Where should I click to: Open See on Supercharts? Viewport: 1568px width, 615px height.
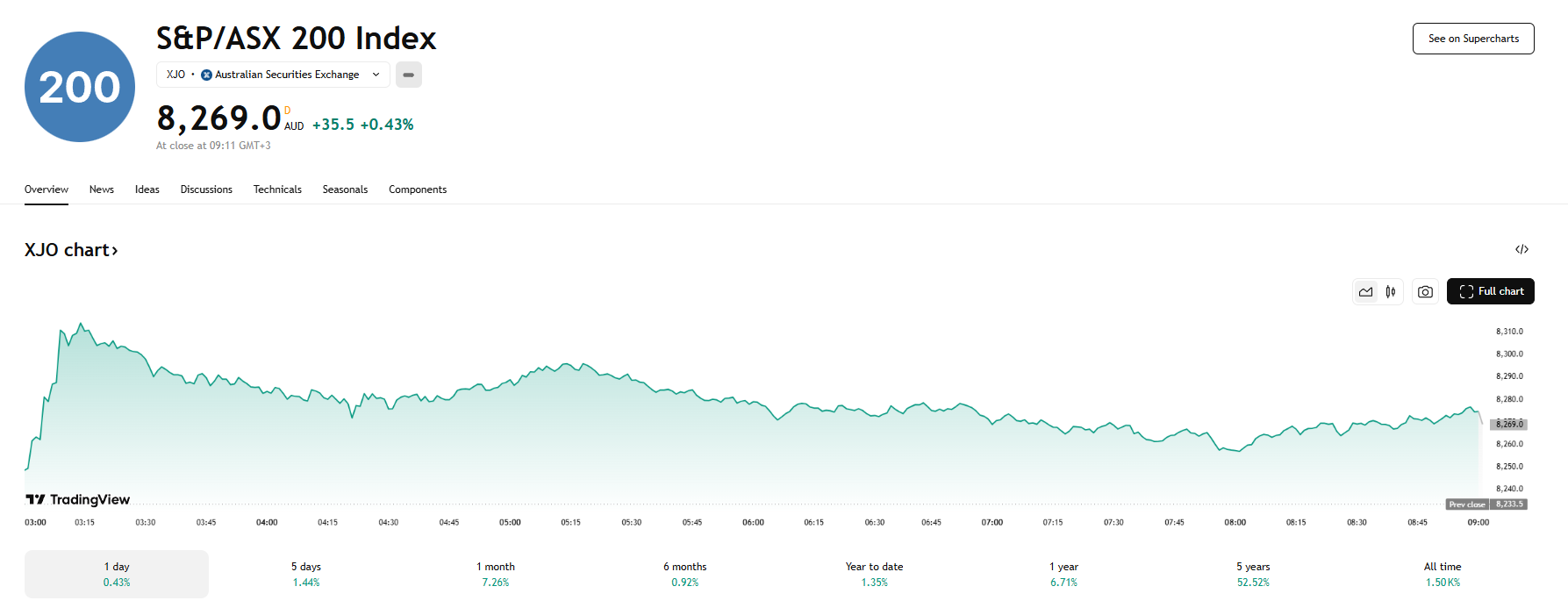point(1473,39)
